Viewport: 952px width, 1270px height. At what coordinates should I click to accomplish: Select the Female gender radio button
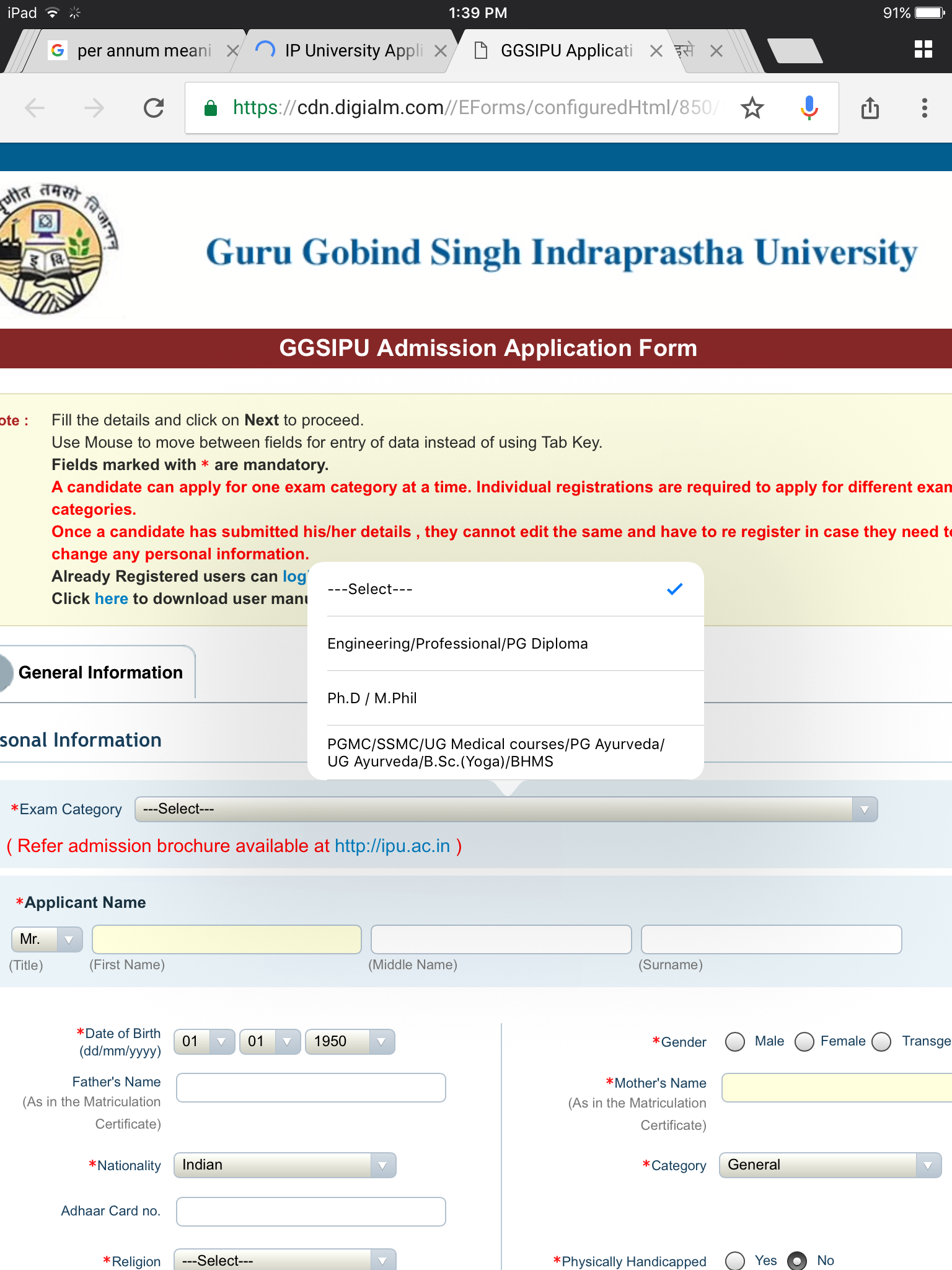(x=804, y=1042)
